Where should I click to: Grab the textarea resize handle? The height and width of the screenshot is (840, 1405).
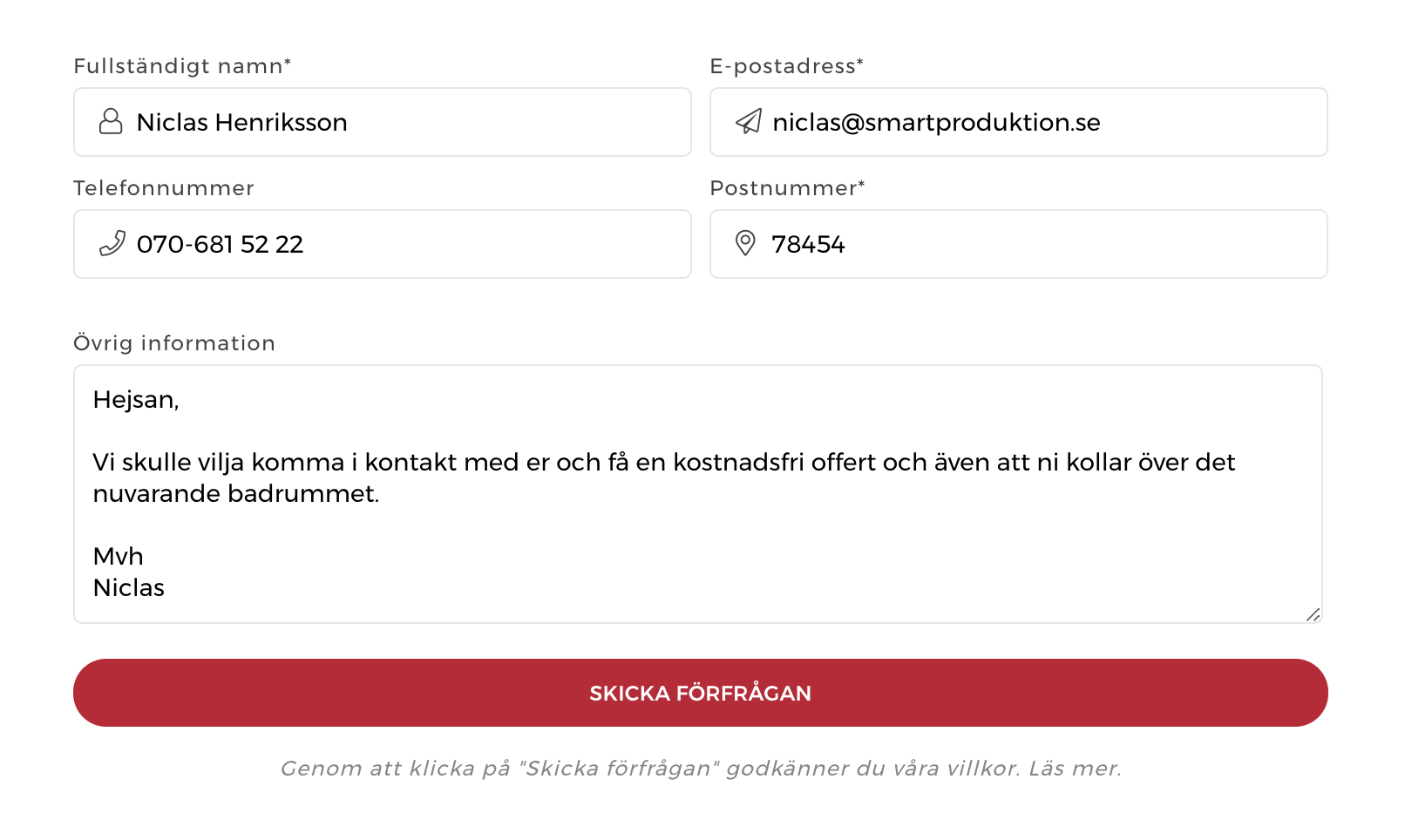pyautogui.click(x=1313, y=614)
